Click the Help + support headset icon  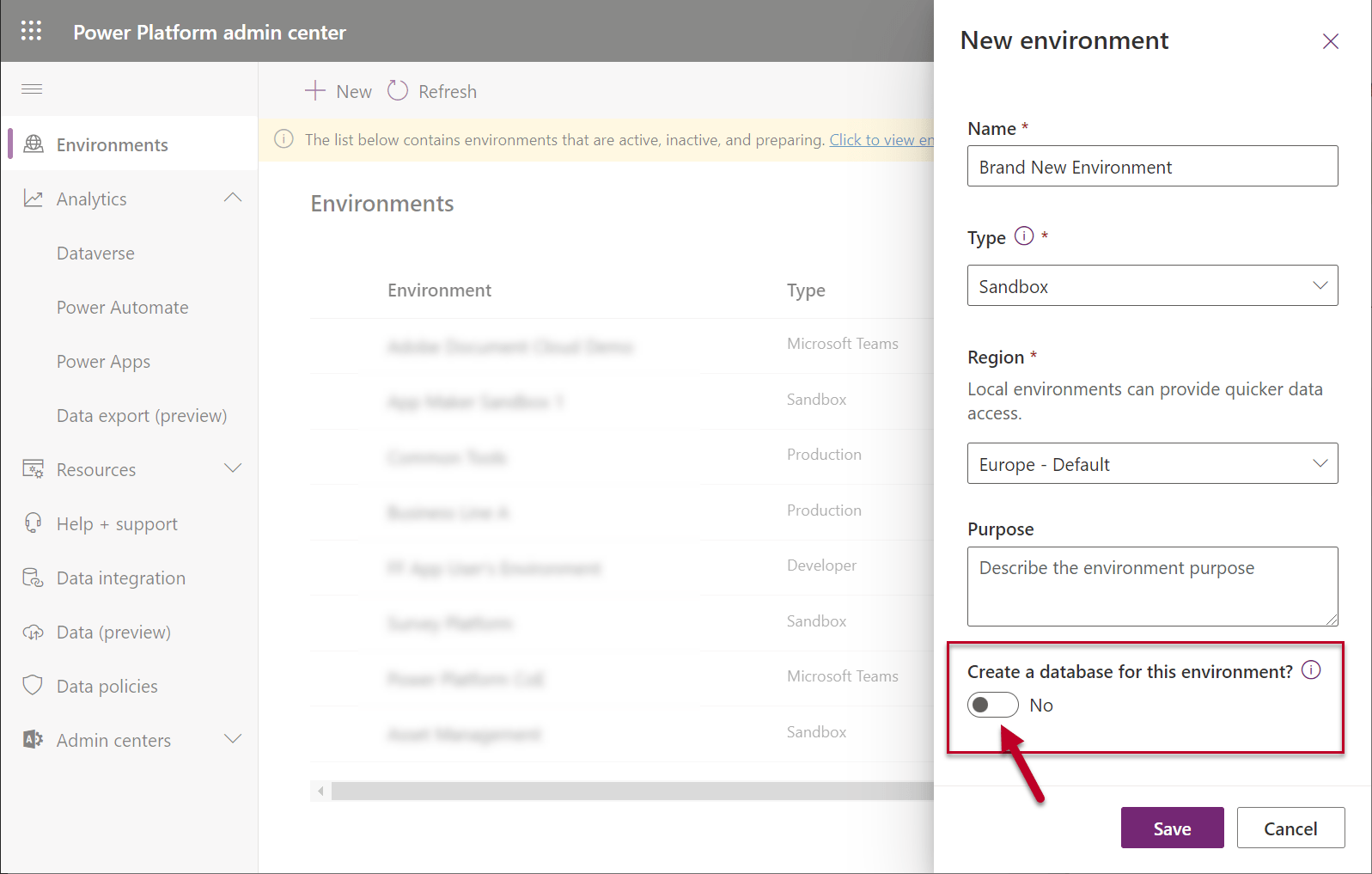pyautogui.click(x=34, y=523)
